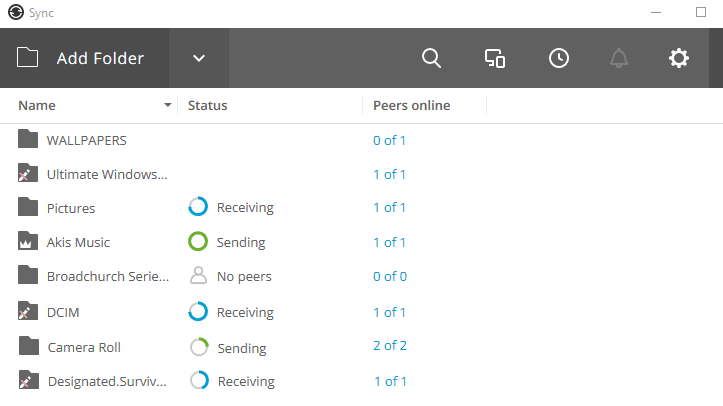
Task: Open settings gear icon
Action: 679,59
